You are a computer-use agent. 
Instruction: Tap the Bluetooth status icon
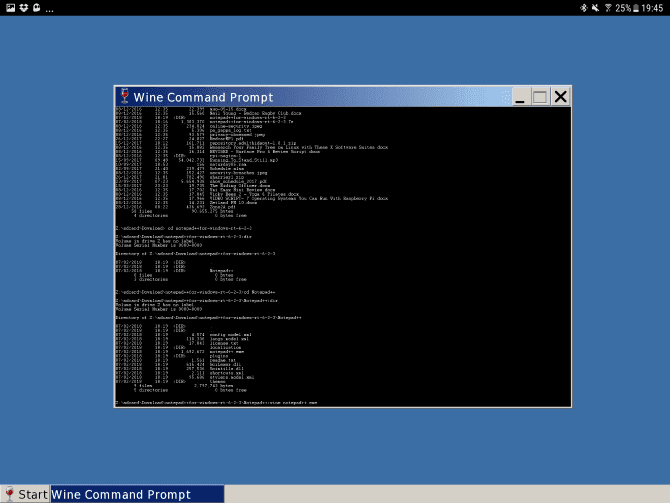pyautogui.click(x=583, y=8)
